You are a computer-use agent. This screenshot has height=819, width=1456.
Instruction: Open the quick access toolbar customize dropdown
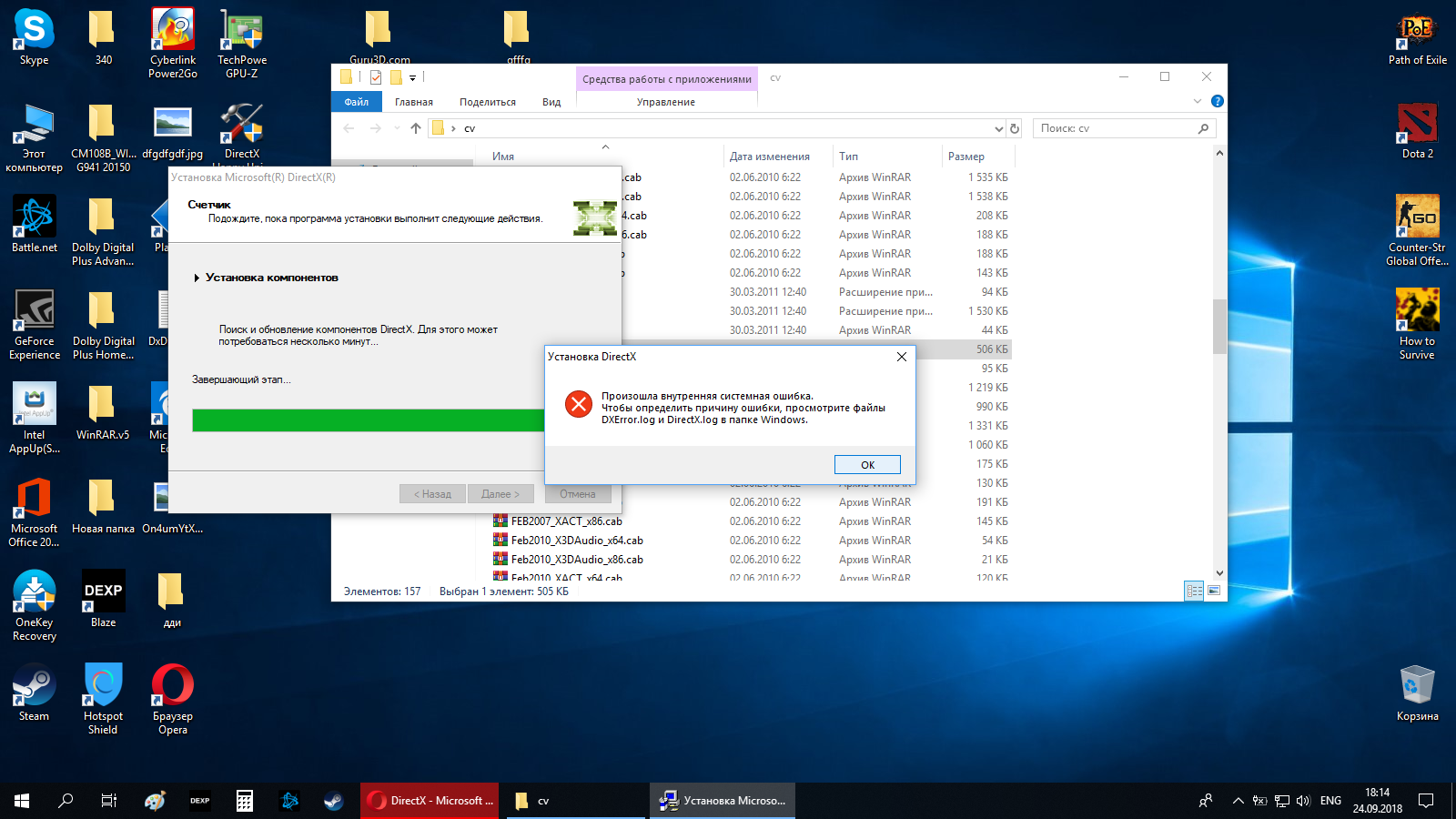[x=412, y=78]
